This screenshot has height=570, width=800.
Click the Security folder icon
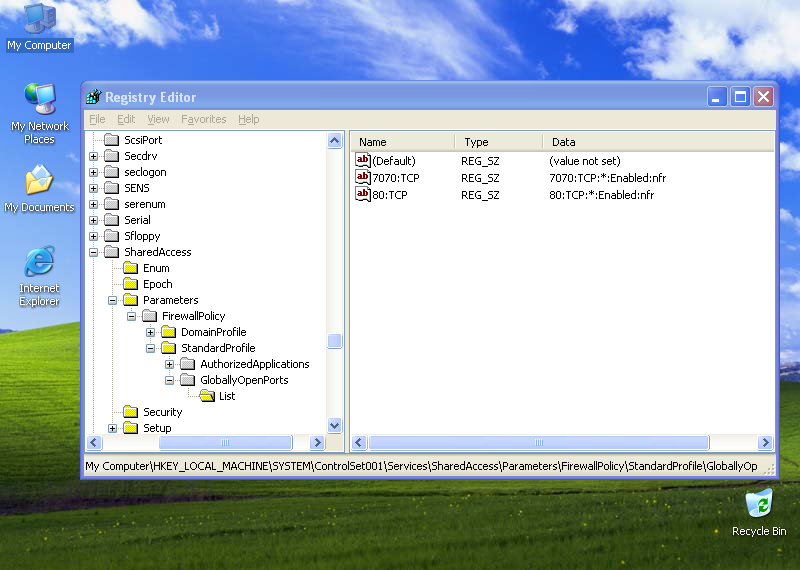(x=131, y=412)
